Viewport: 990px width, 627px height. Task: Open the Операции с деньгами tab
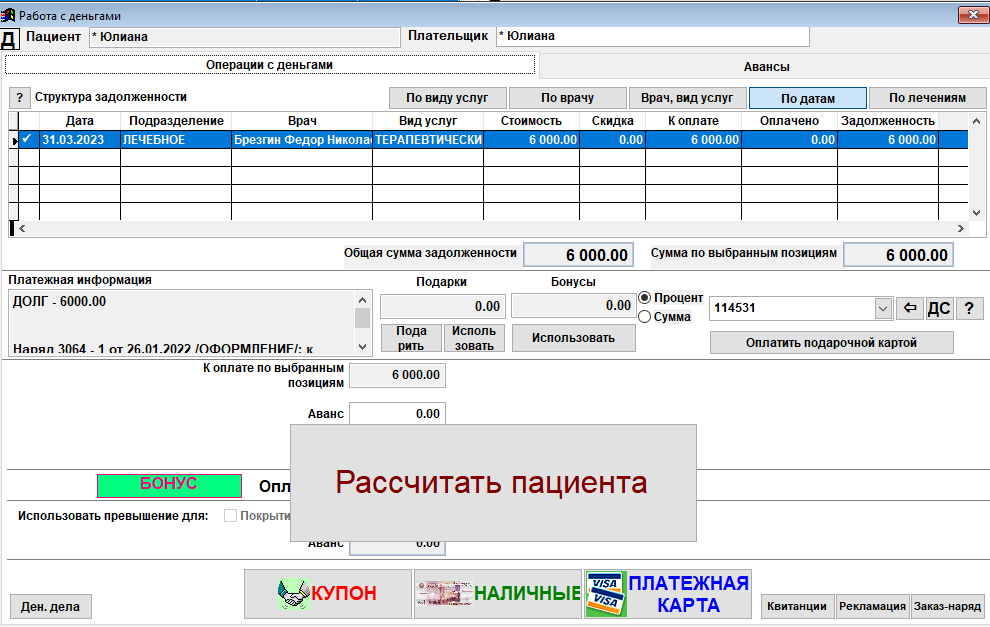coord(269,65)
